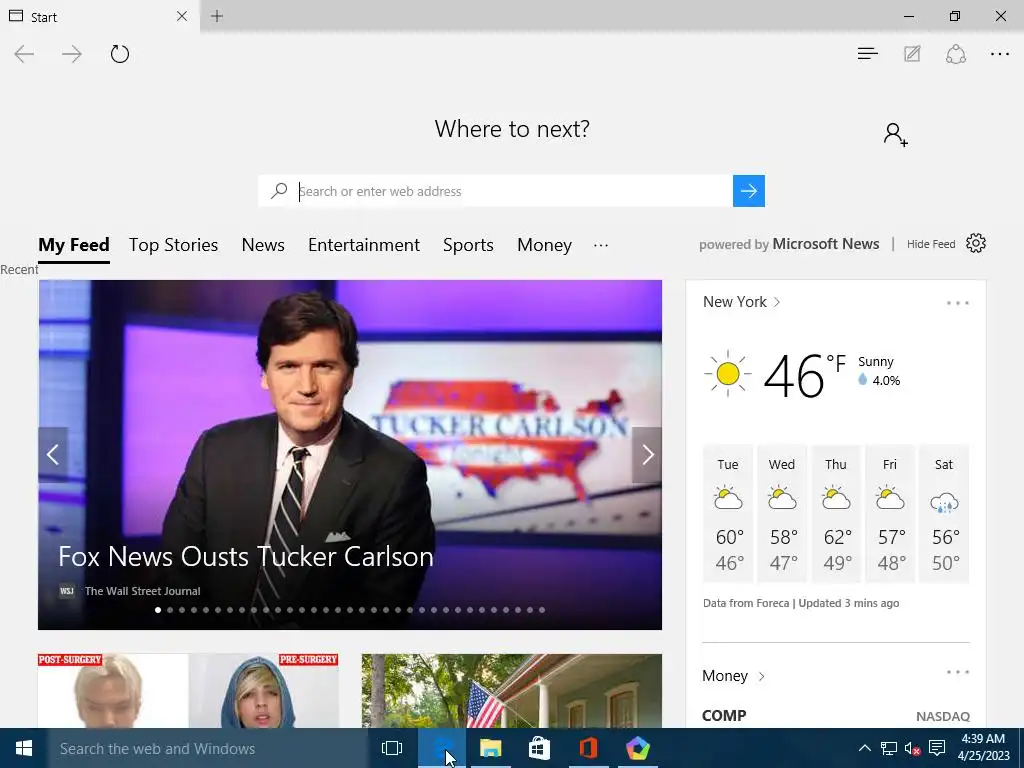Make a Web Note with the pen icon
The width and height of the screenshot is (1024, 768).
click(x=912, y=54)
